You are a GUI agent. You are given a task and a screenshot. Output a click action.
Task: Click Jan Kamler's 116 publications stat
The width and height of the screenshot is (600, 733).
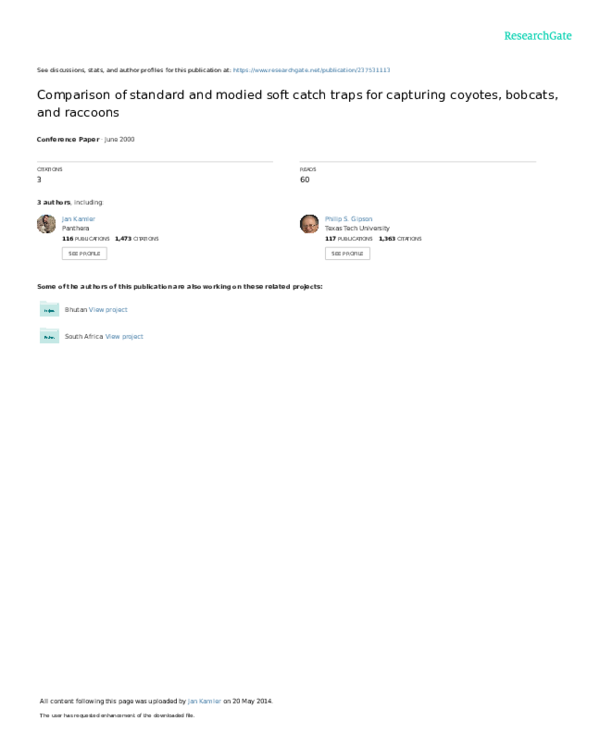coord(85,239)
